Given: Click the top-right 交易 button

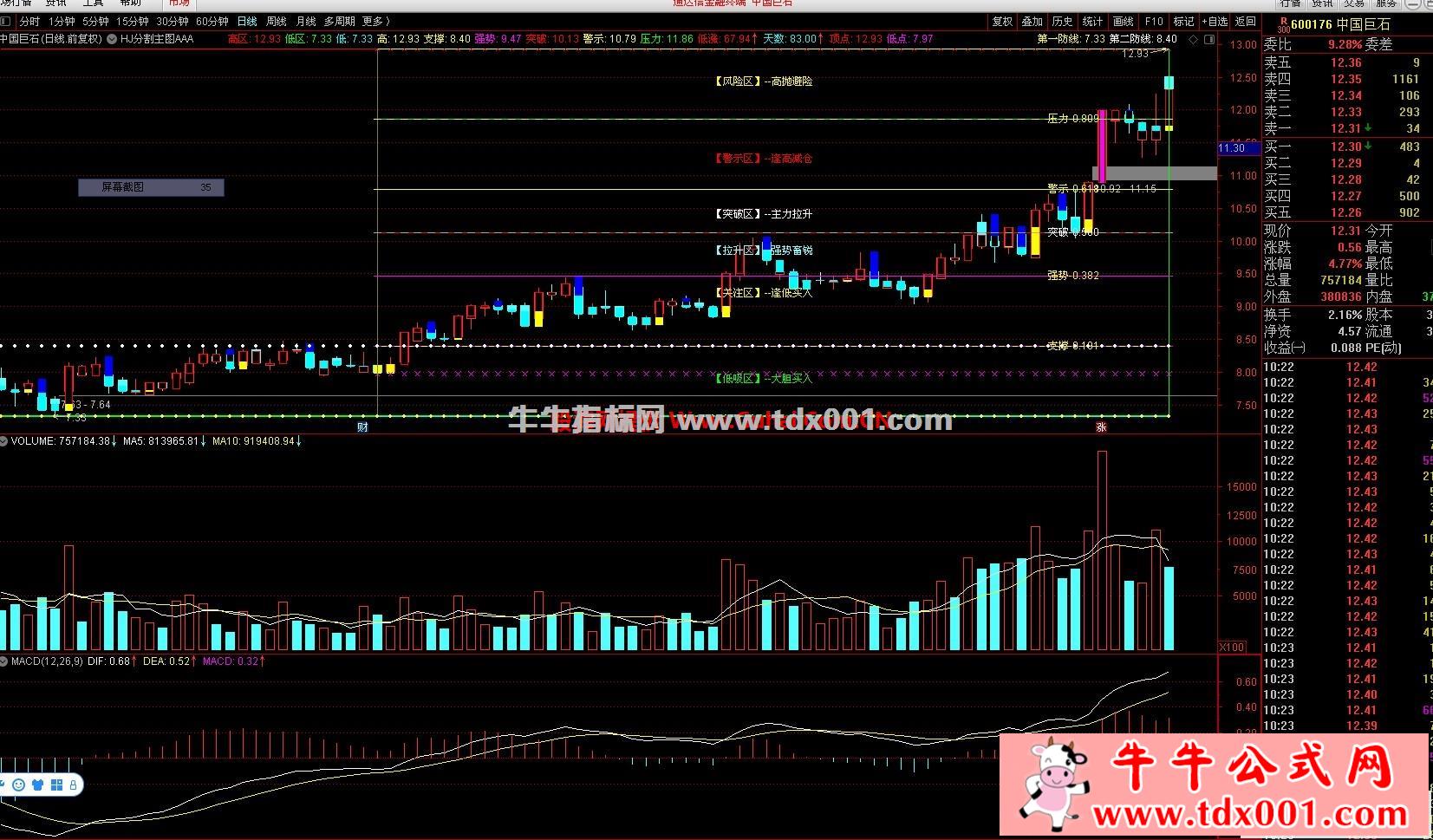Looking at the screenshot, I should 1354,3.
